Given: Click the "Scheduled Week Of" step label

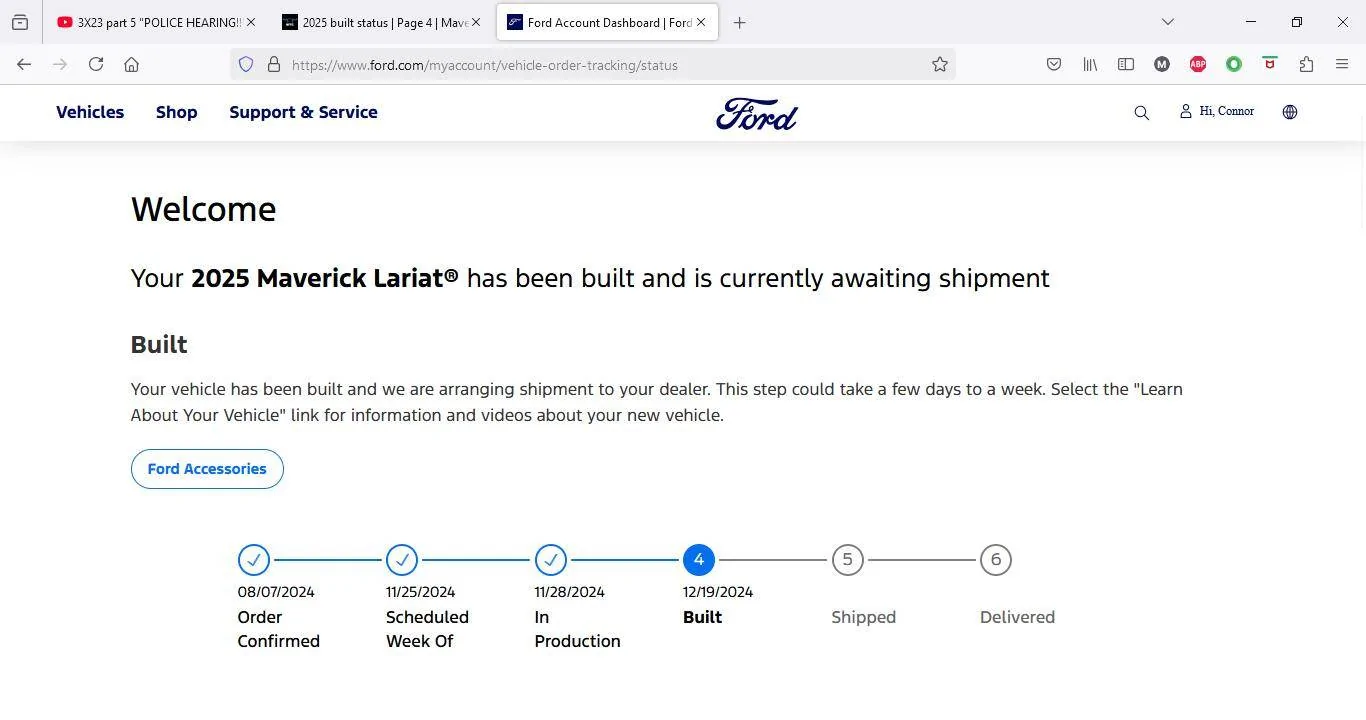Looking at the screenshot, I should pyautogui.click(x=428, y=629).
